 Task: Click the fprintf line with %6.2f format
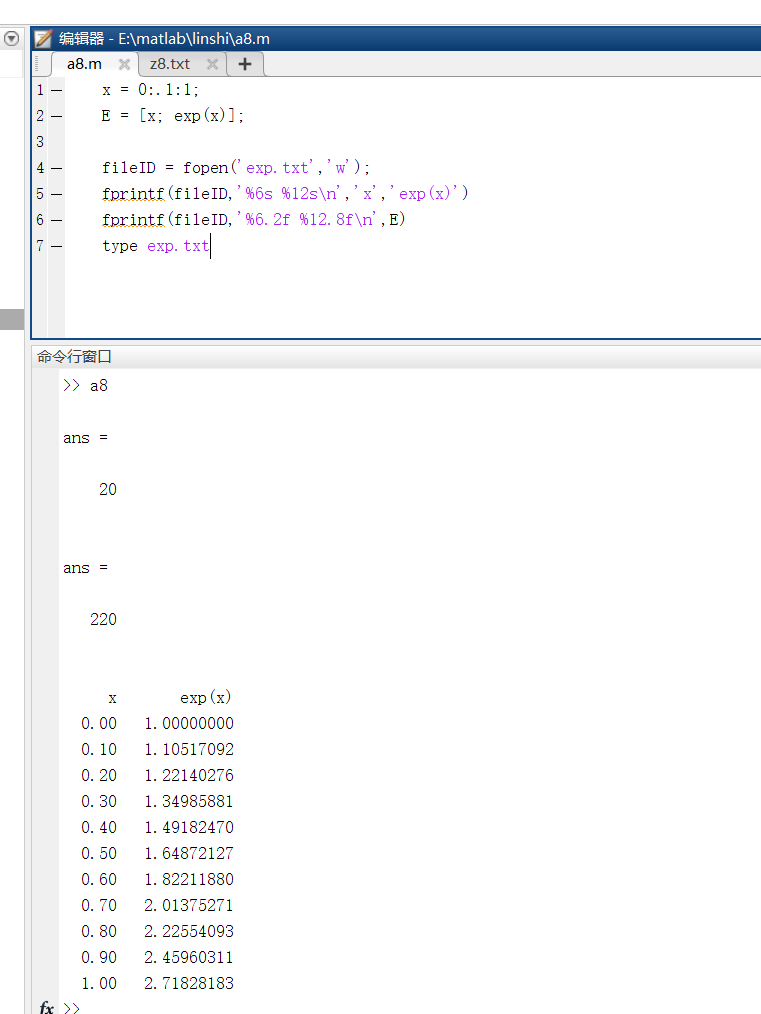[253, 220]
